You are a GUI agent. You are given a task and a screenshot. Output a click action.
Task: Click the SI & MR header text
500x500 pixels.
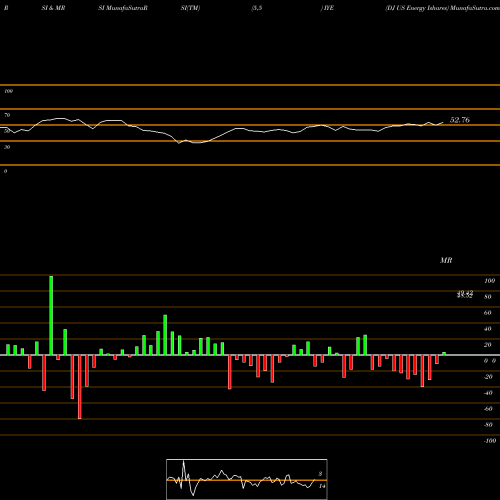coord(53,8)
